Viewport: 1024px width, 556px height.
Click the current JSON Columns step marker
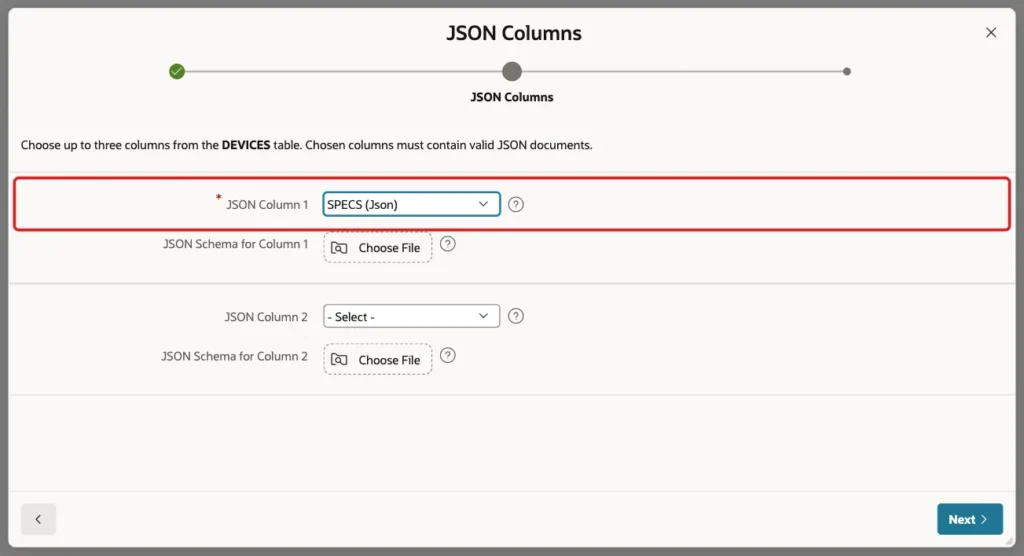click(512, 71)
